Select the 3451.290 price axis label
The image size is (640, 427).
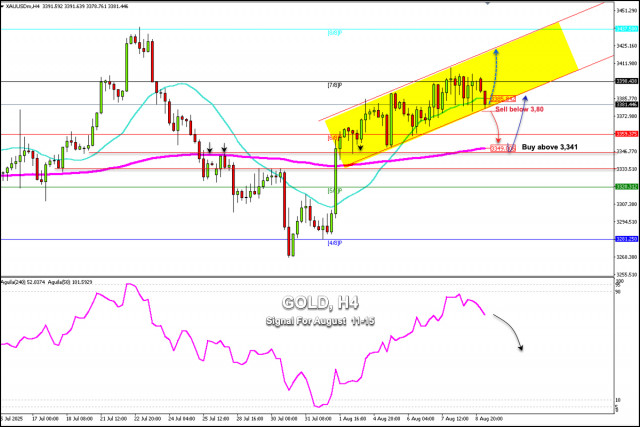(627, 10)
